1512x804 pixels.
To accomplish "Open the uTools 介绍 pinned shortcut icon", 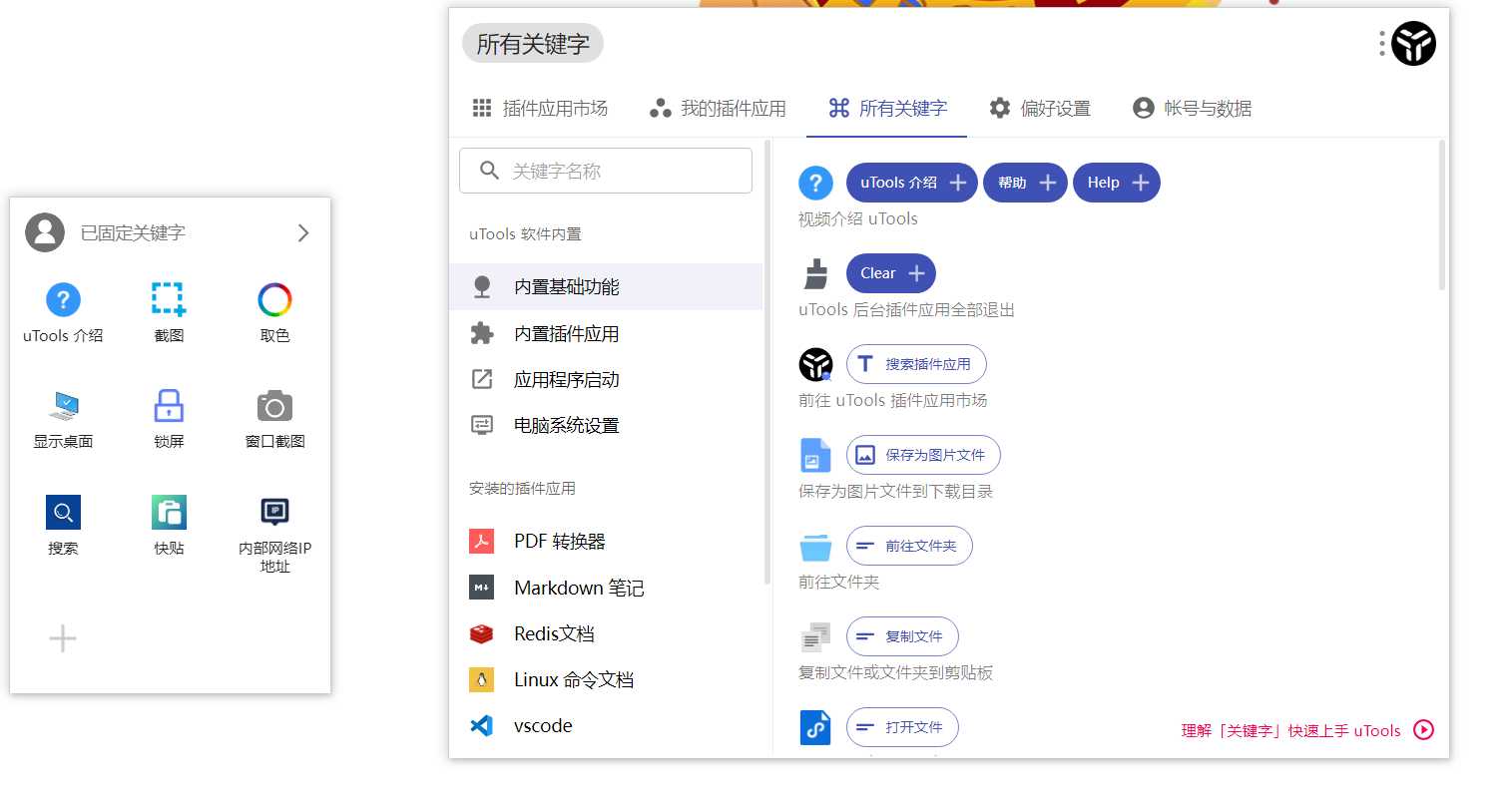I will click(63, 299).
